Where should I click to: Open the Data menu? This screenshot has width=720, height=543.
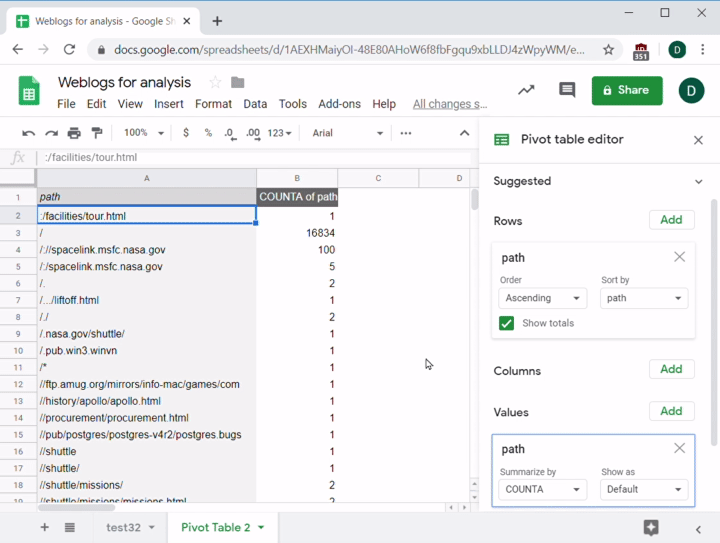[255, 104]
